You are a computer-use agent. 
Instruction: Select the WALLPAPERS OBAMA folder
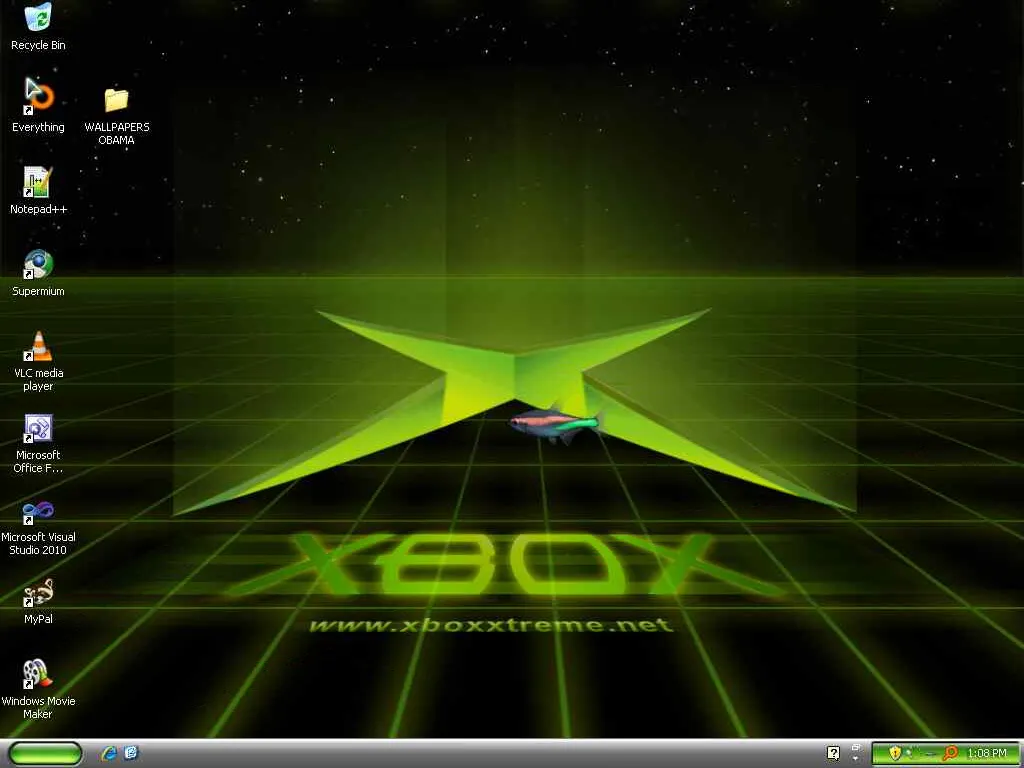(116, 116)
